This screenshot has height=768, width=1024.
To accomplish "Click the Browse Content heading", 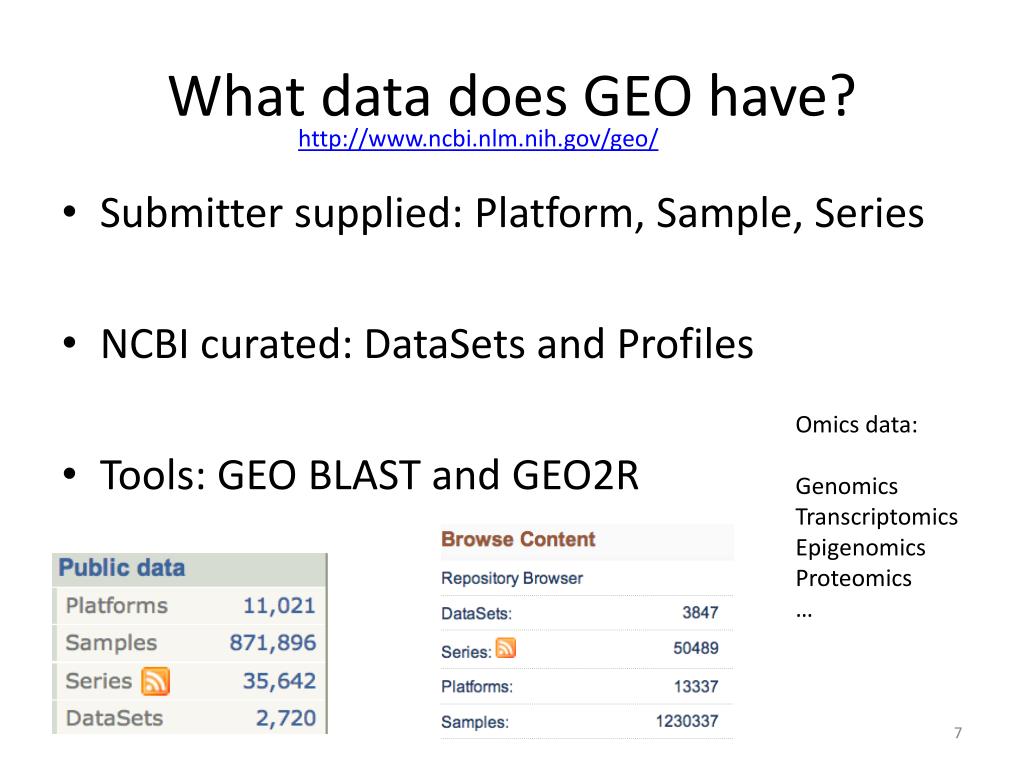I will coord(518,539).
